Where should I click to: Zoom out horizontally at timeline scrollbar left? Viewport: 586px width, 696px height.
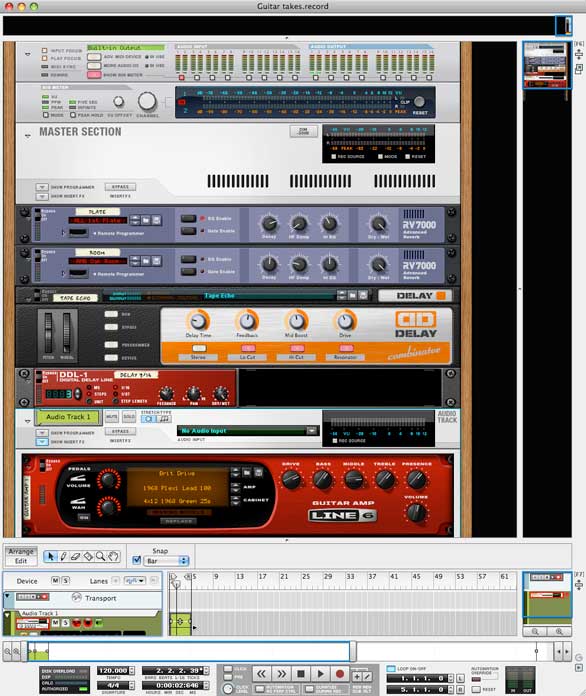pyautogui.click(x=7, y=652)
